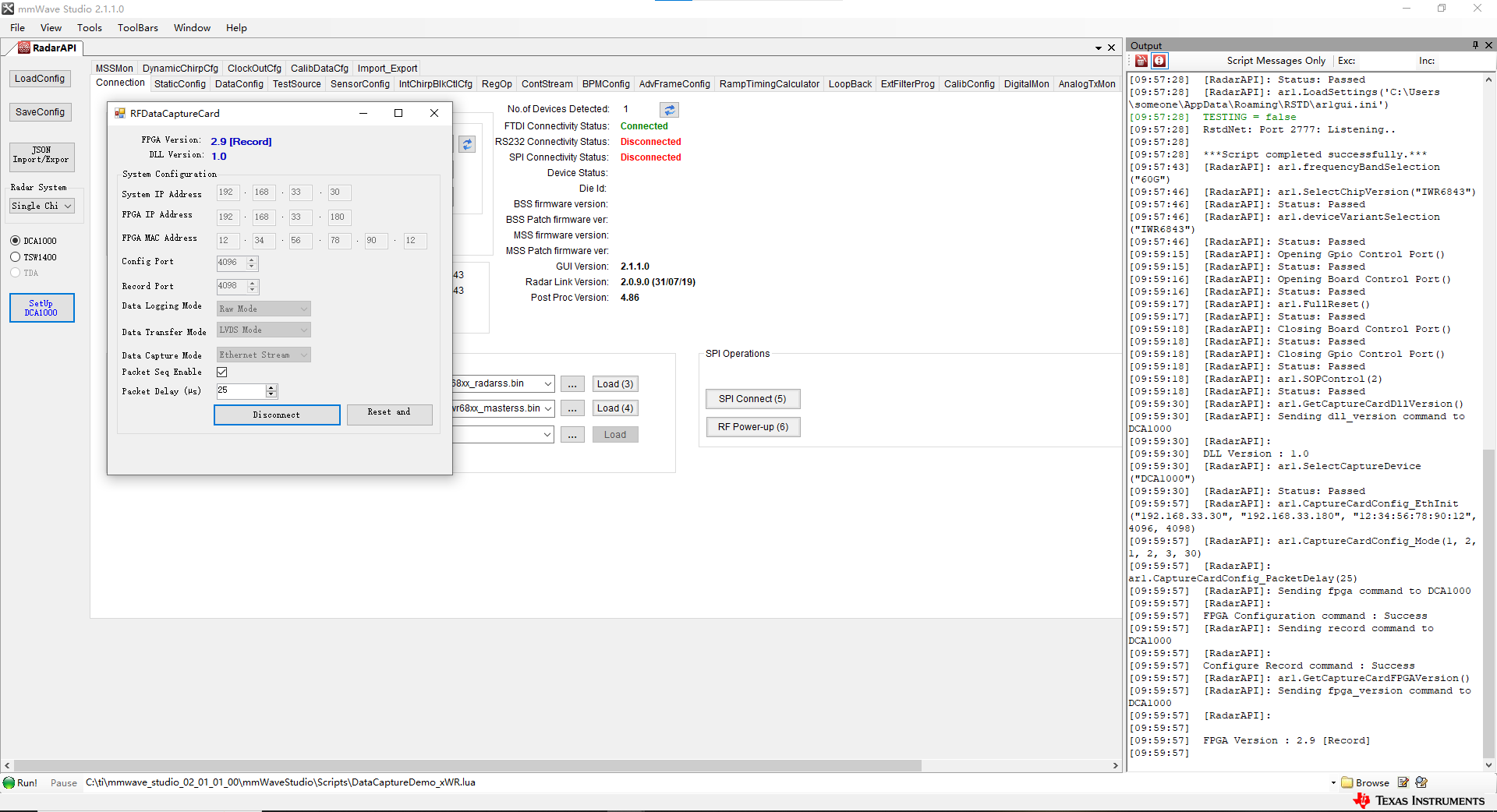
Task: Click the LoadConfig button
Action: coord(40,79)
